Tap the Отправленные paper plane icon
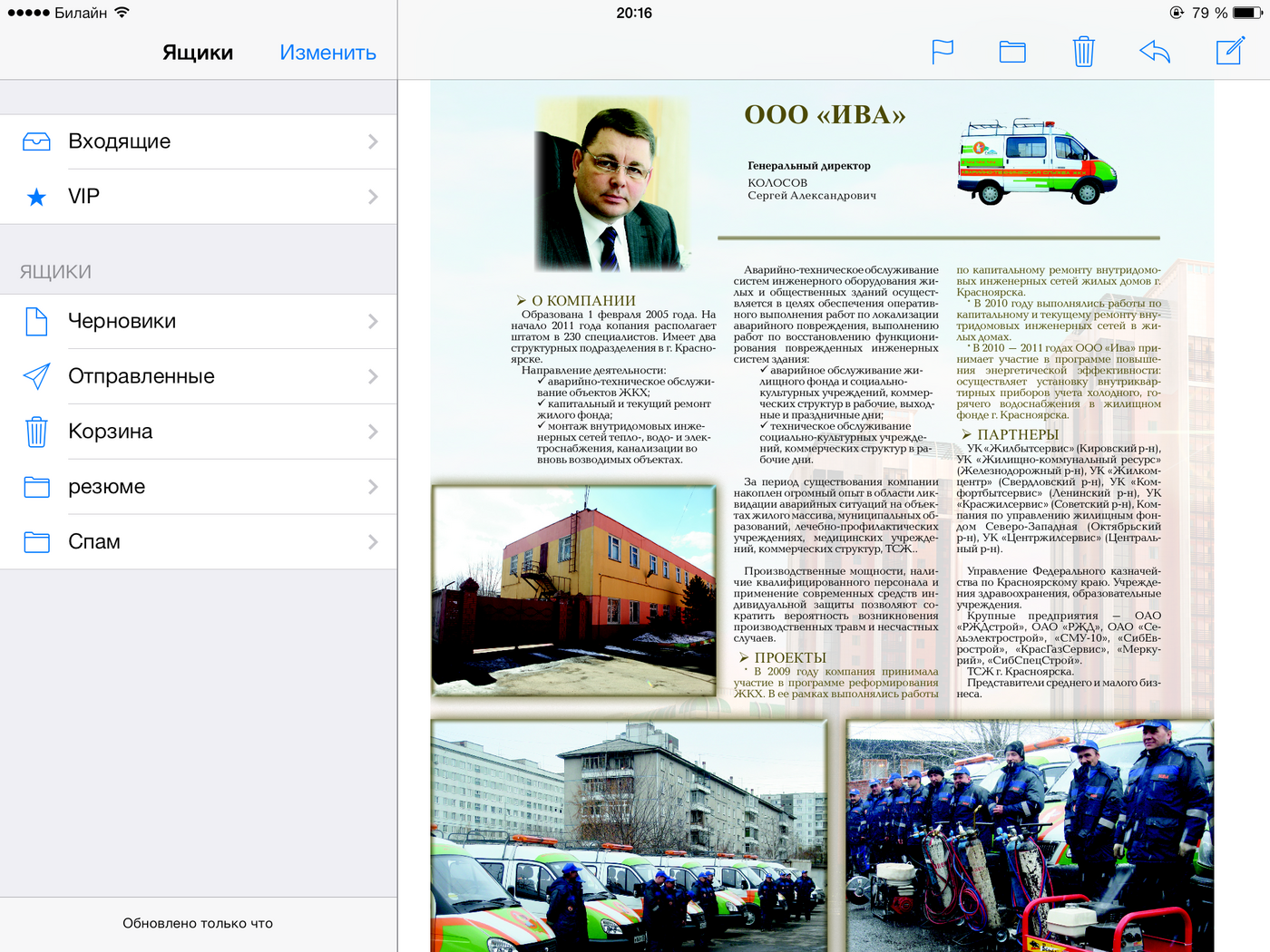 click(36, 376)
